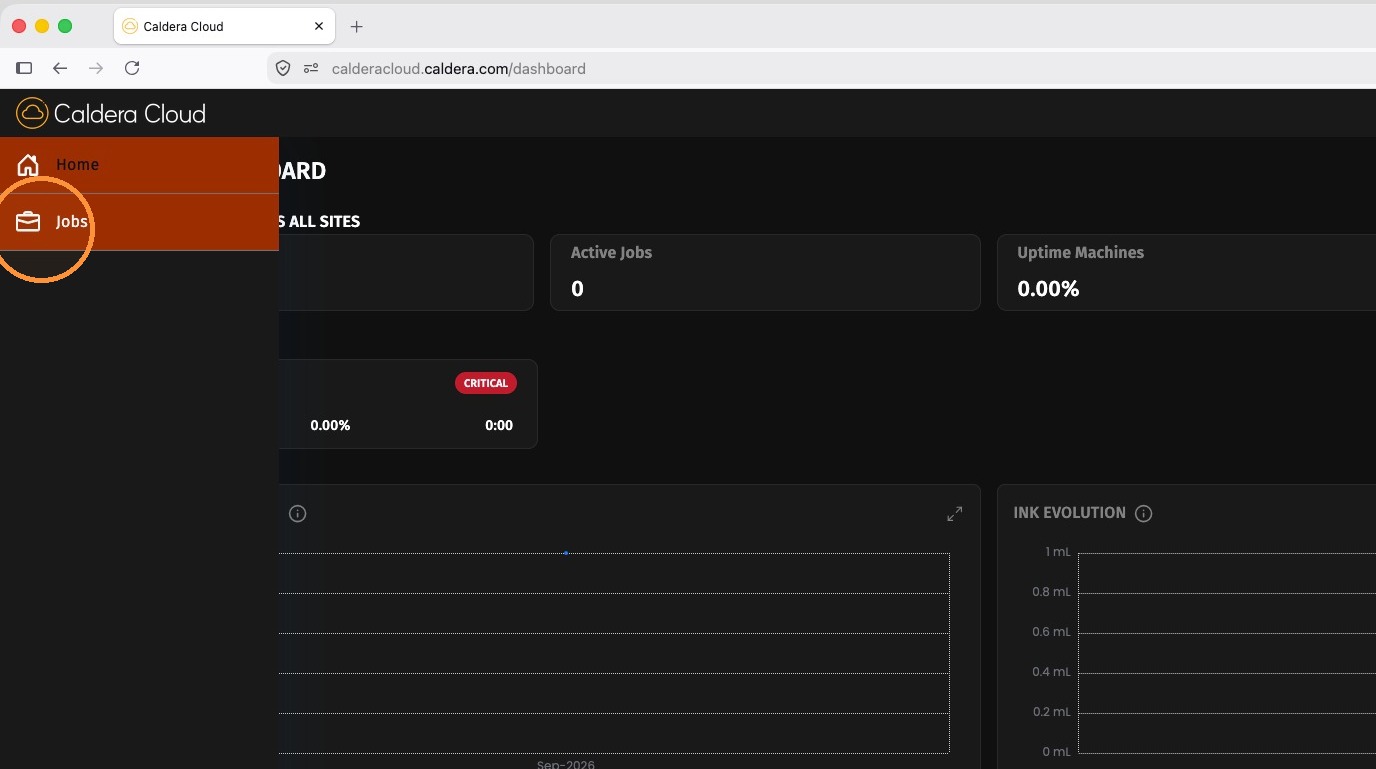Click the Jobs briefcase icon
The height and width of the screenshot is (769, 1376).
(x=28, y=222)
